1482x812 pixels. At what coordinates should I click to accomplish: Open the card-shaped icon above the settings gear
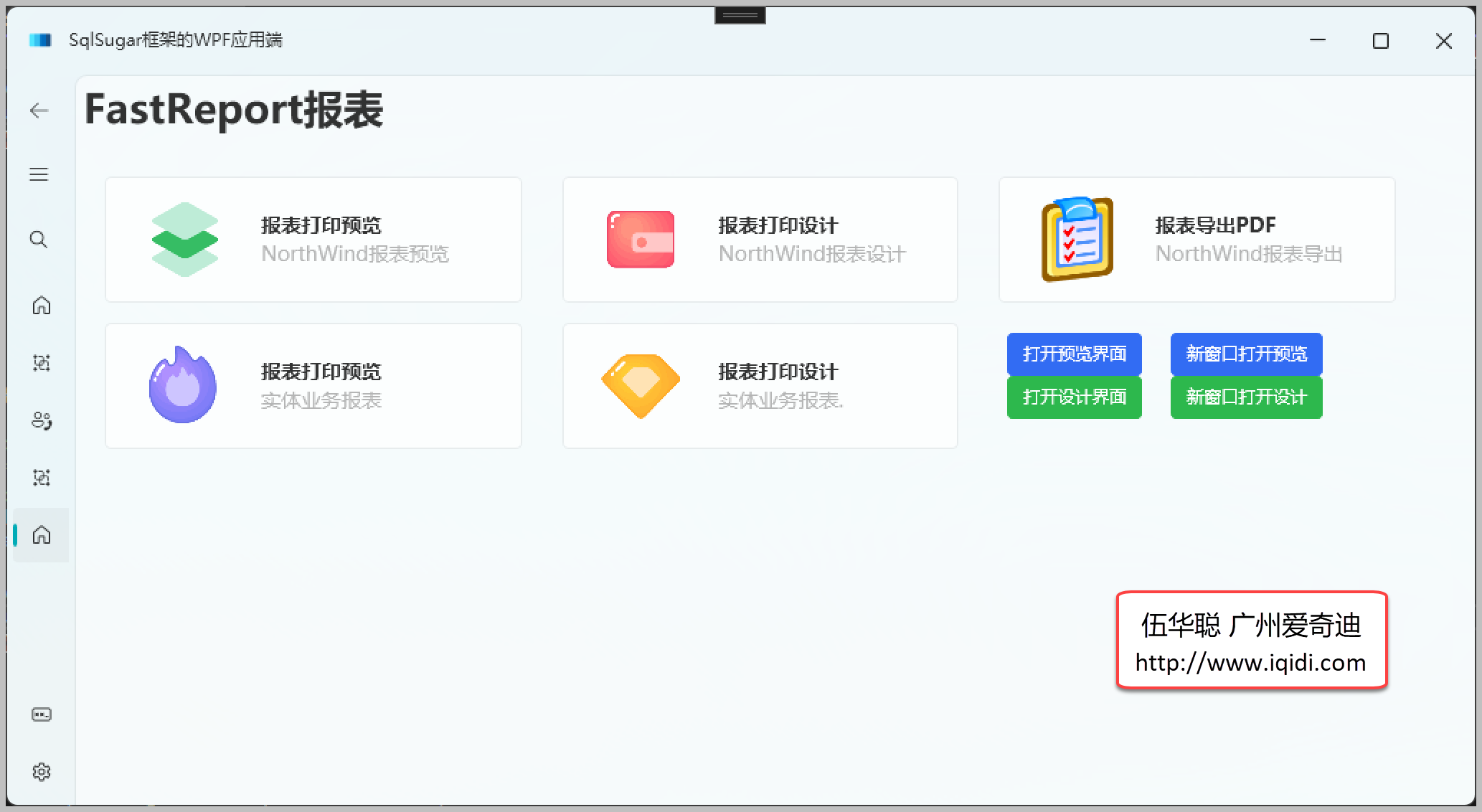(x=42, y=714)
